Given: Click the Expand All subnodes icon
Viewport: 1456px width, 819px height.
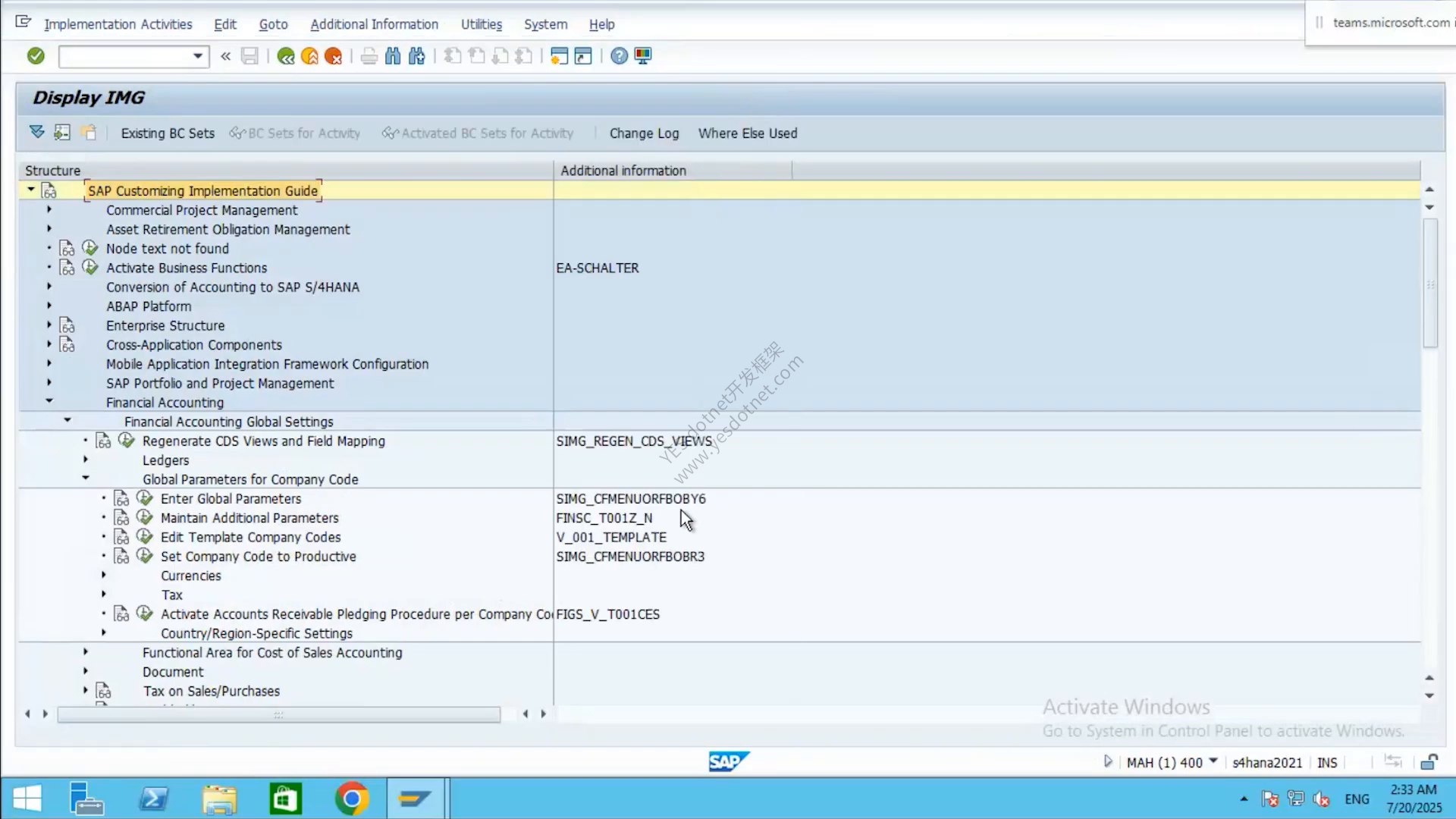Looking at the screenshot, I should tap(36, 133).
